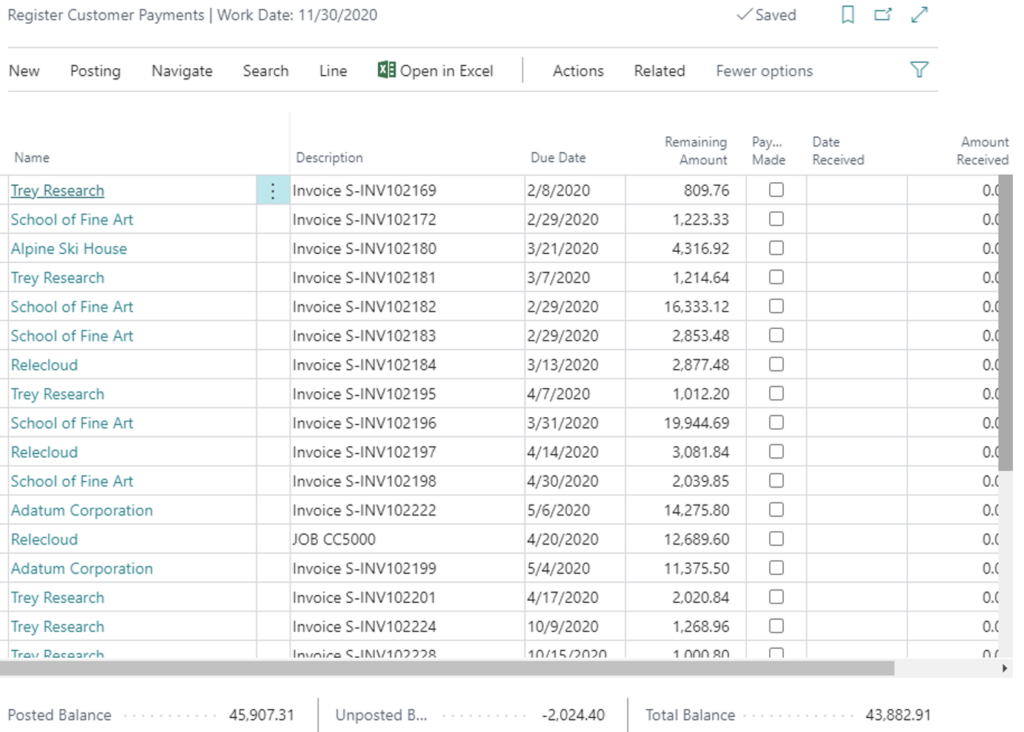Viewport: 1024px width, 732px height.
Task: Open the filter pane using the funnel icon
Action: click(x=918, y=70)
